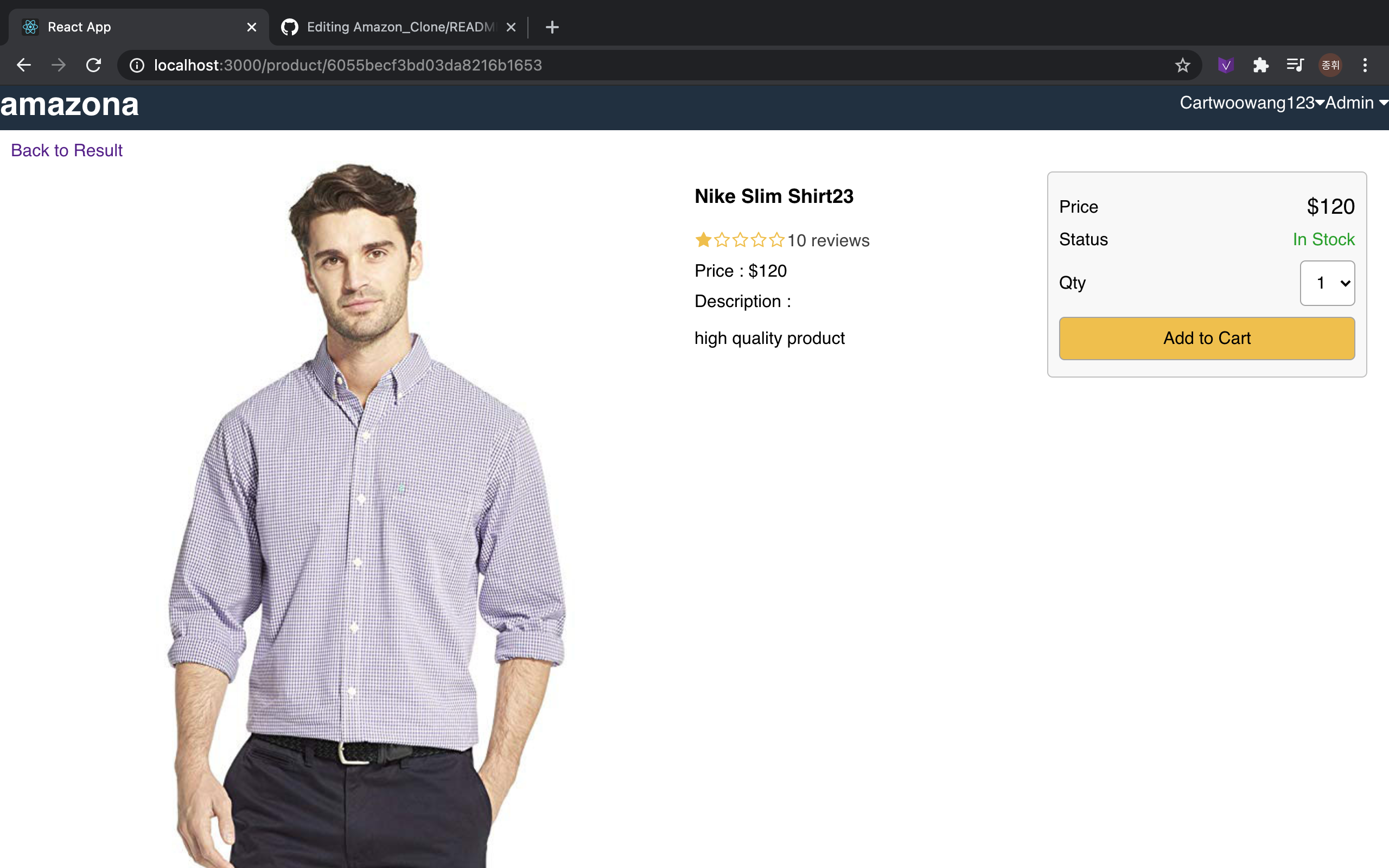Open Chrome three-dot menu
1389x868 pixels.
click(x=1365, y=66)
